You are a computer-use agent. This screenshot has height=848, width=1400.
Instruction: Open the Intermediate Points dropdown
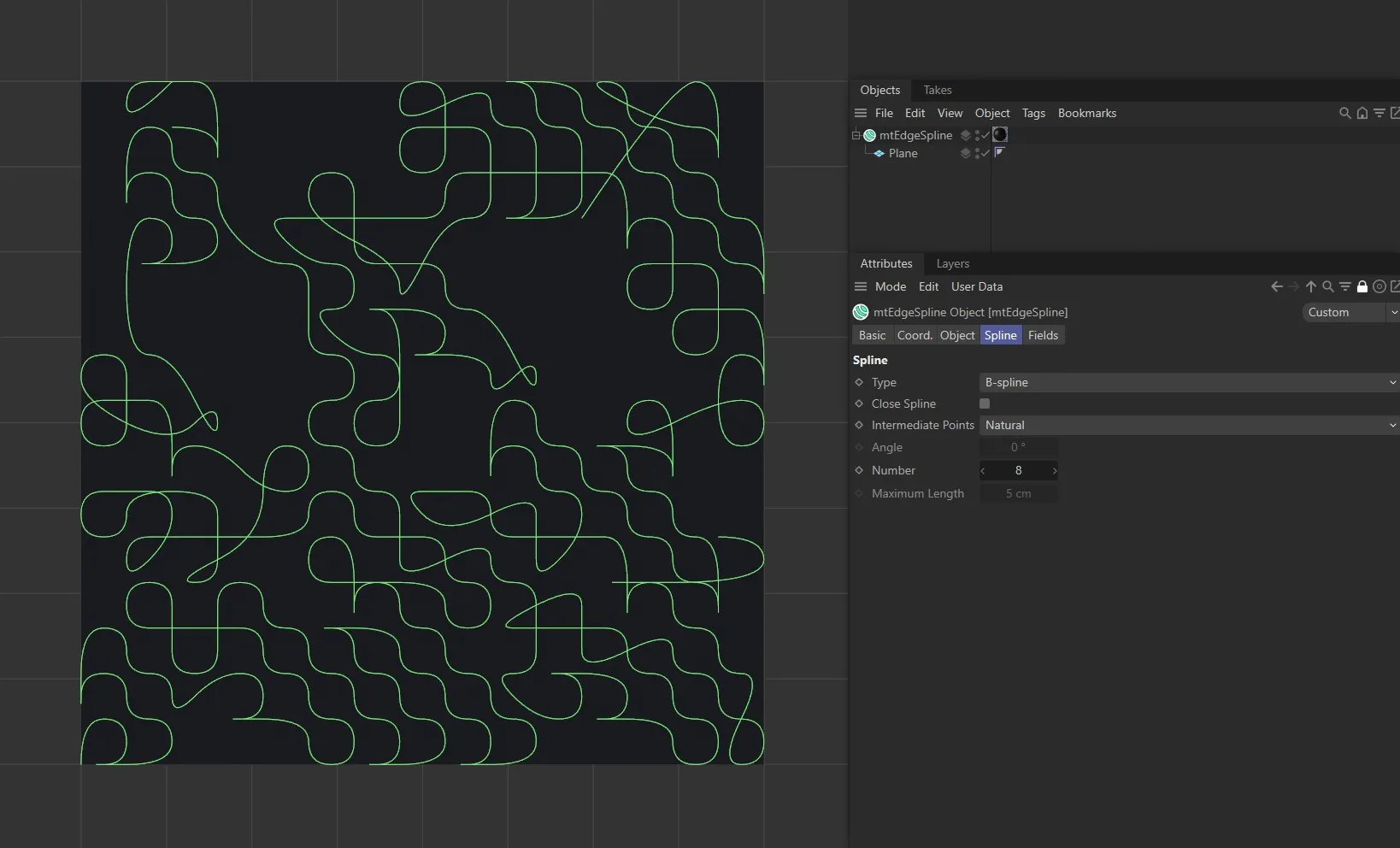click(x=1188, y=425)
